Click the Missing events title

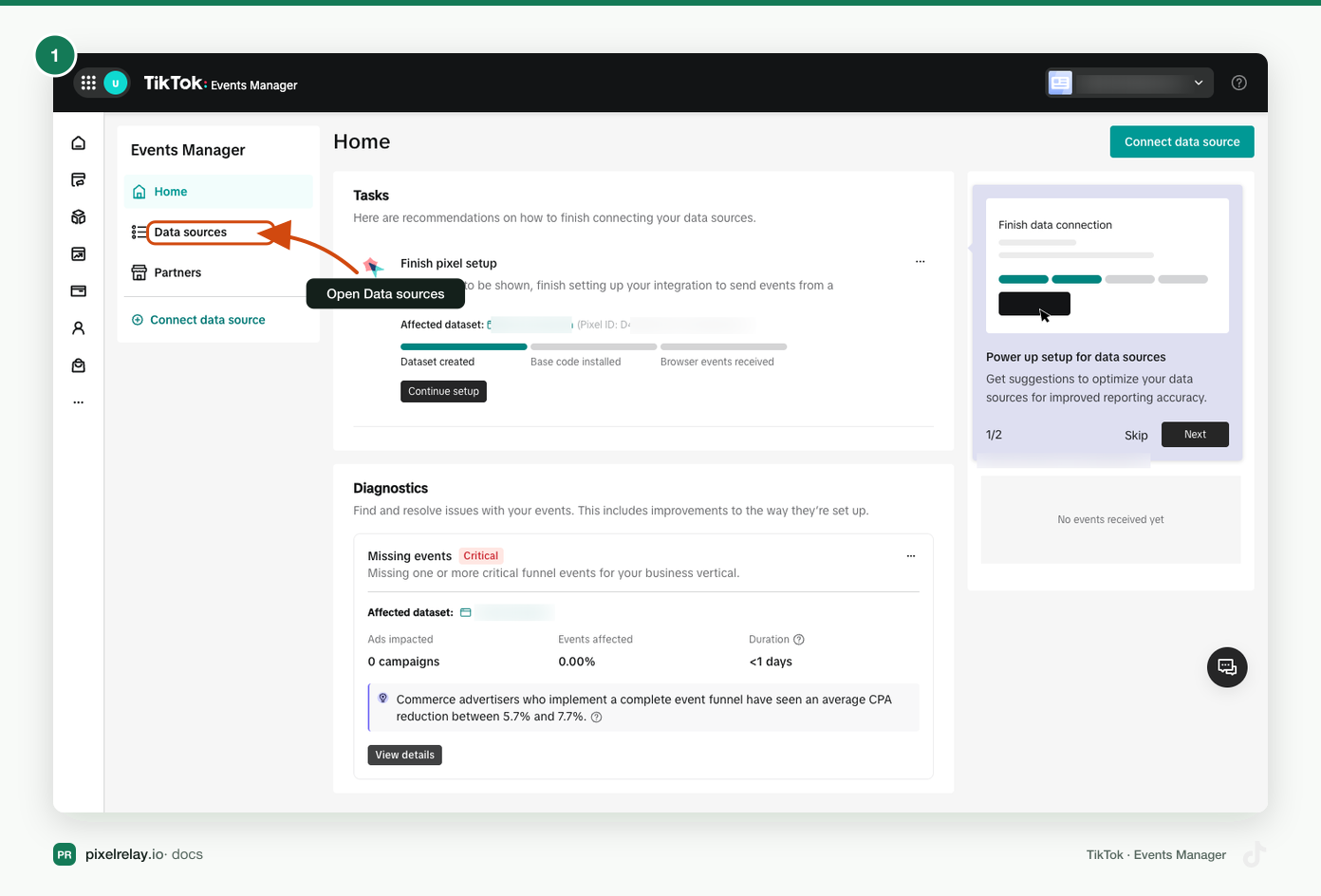click(x=410, y=556)
